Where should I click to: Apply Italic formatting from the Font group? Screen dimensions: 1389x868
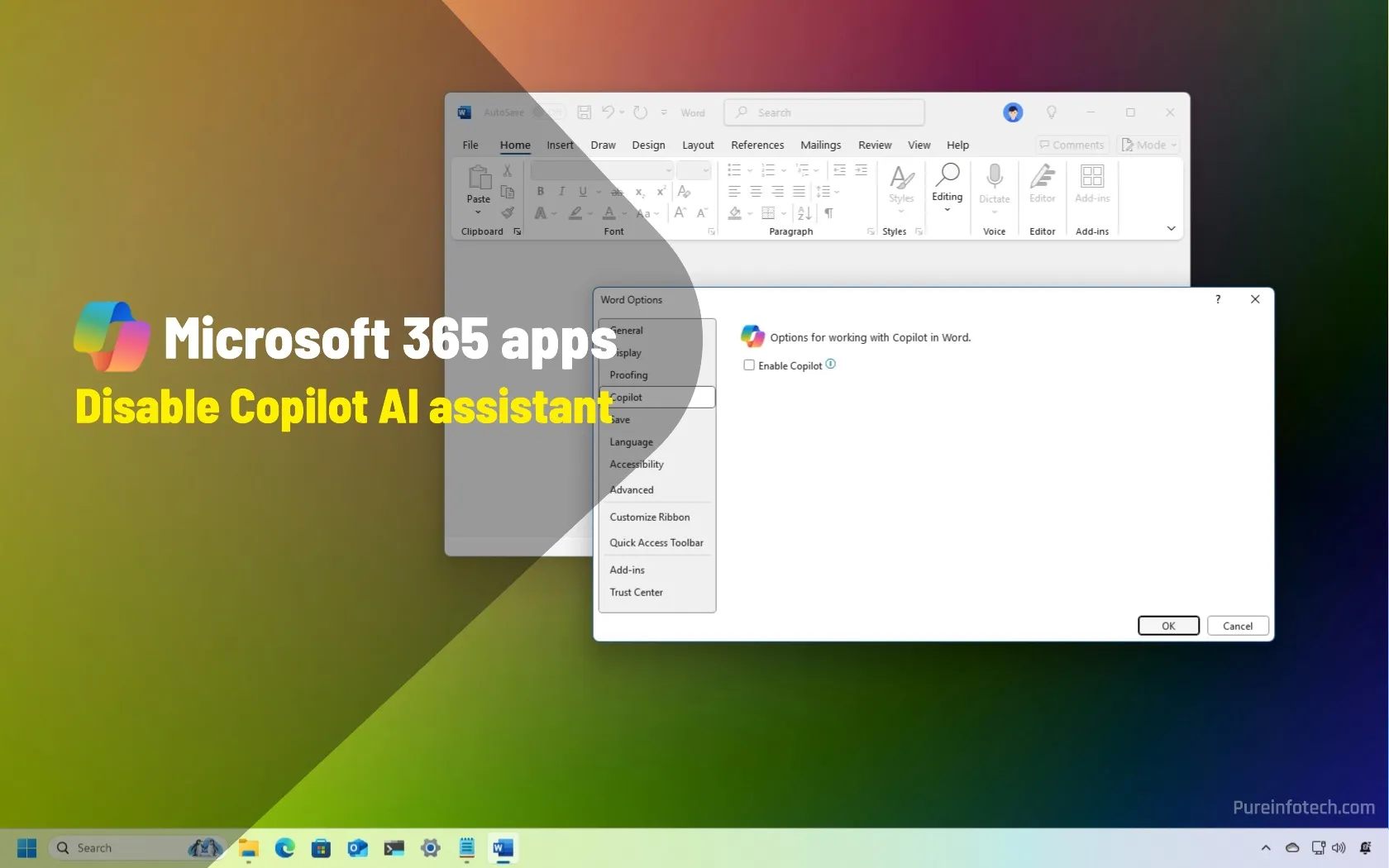[x=561, y=192]
